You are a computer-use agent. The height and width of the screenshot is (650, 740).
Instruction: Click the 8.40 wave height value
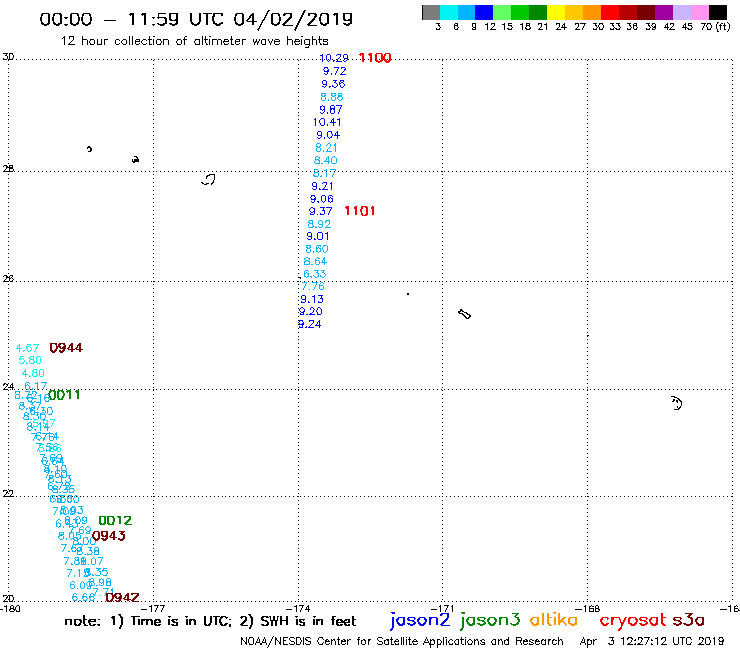tap(326, 160)
